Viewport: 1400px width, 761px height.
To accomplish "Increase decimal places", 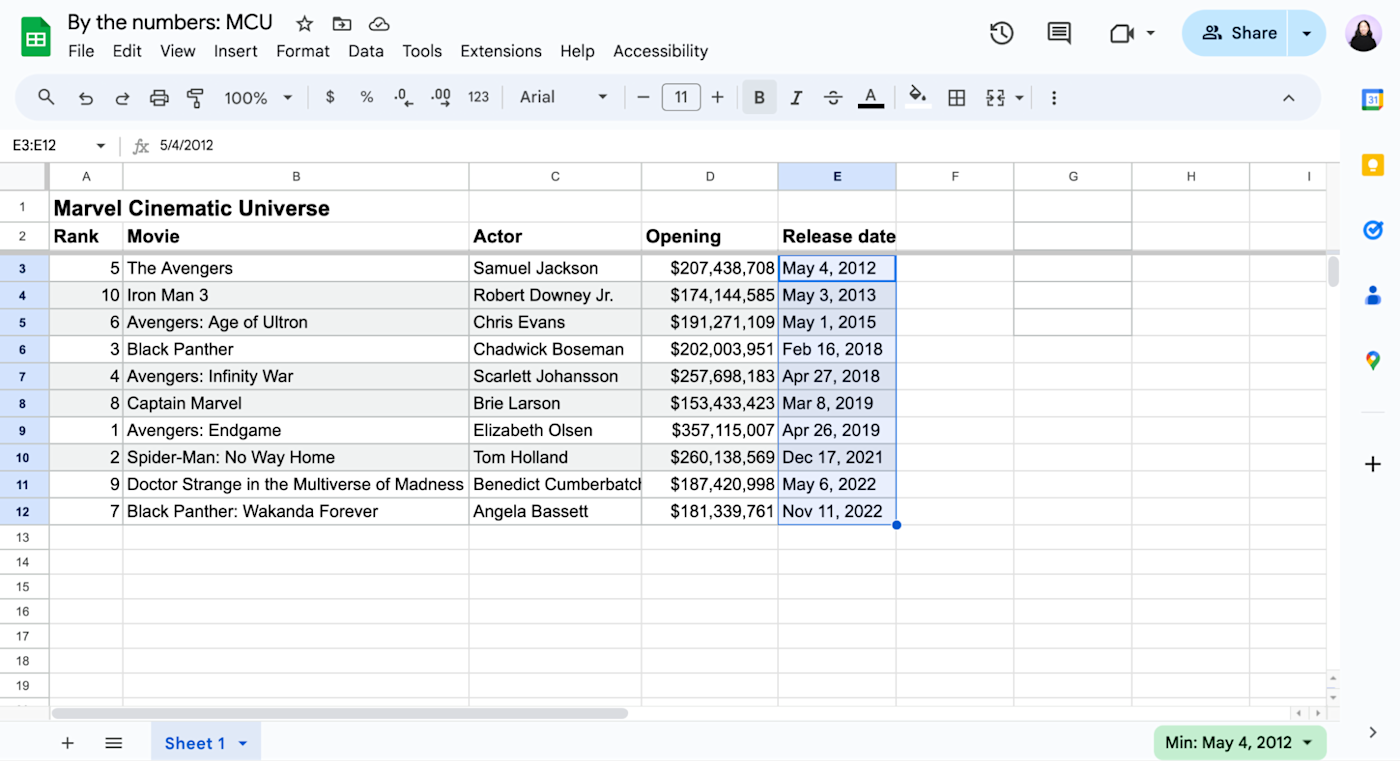I will (441, 97).
